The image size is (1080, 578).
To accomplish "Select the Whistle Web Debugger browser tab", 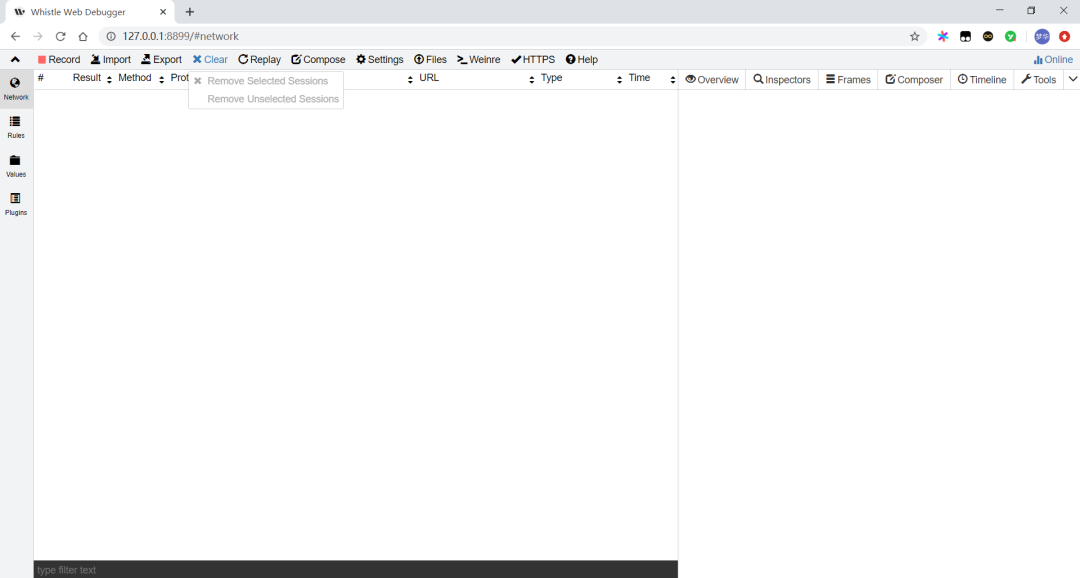I will (90, 12).
